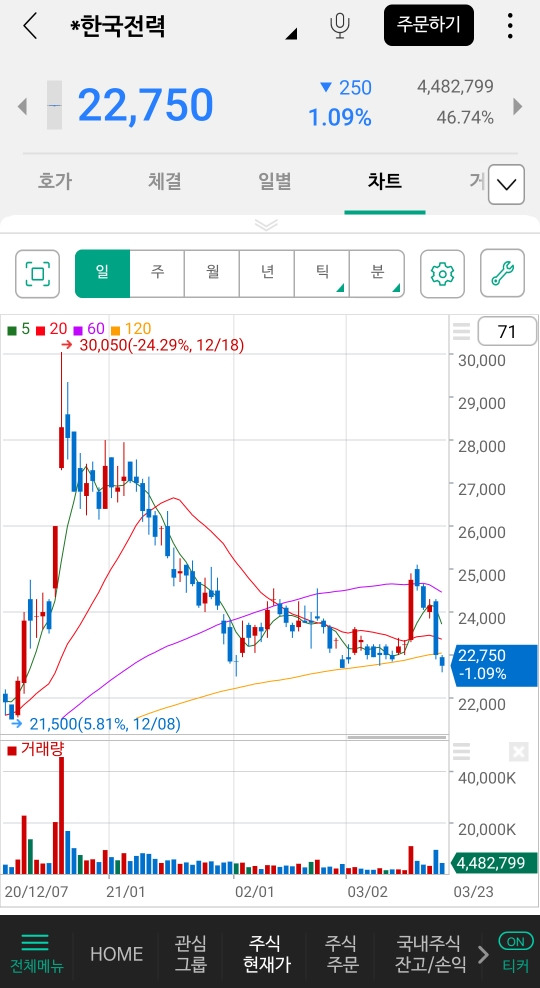540x988 pixels.
Task: Tap price chart hamburger menu icon
Action: point(462,331)
